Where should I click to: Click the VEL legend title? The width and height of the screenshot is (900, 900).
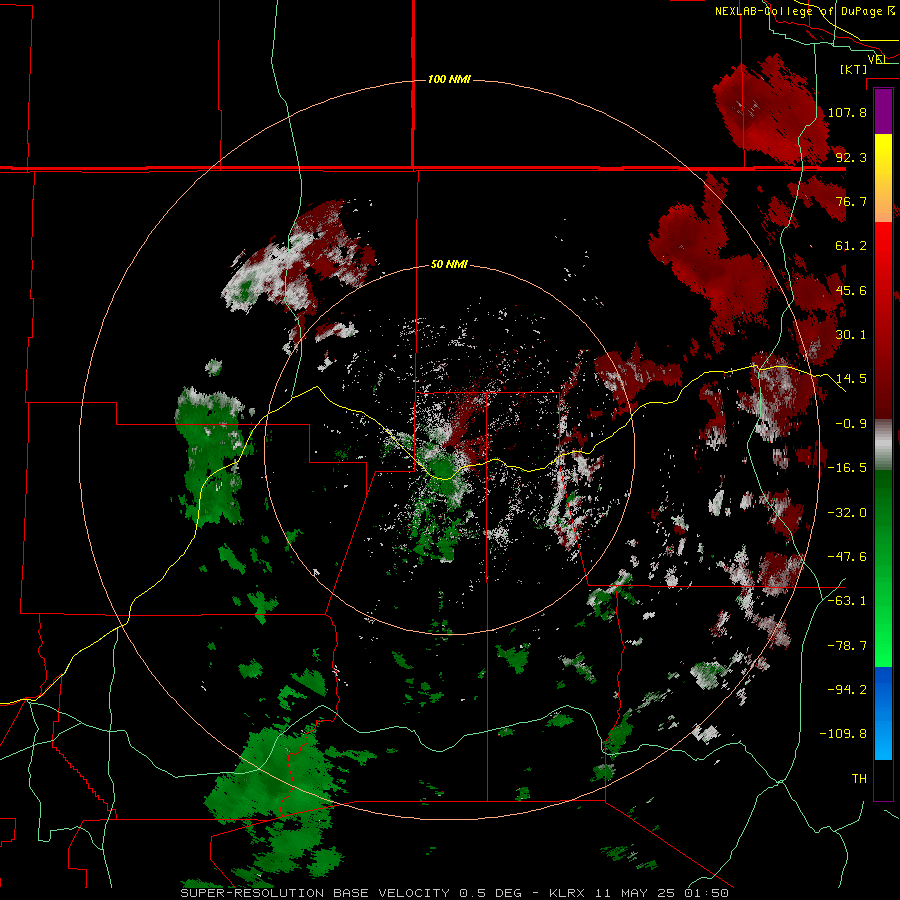point(878,59)
